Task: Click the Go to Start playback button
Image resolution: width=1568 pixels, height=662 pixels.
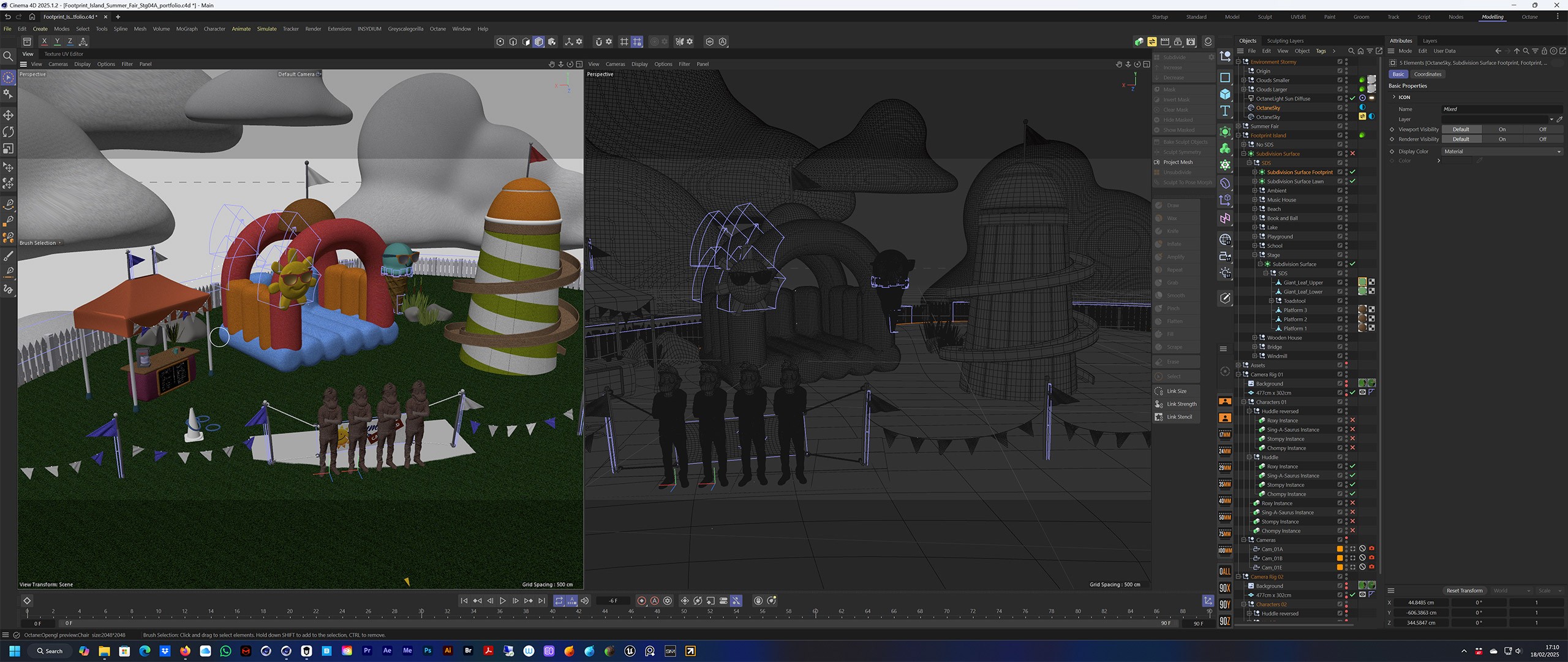Action: click(464, 601)
